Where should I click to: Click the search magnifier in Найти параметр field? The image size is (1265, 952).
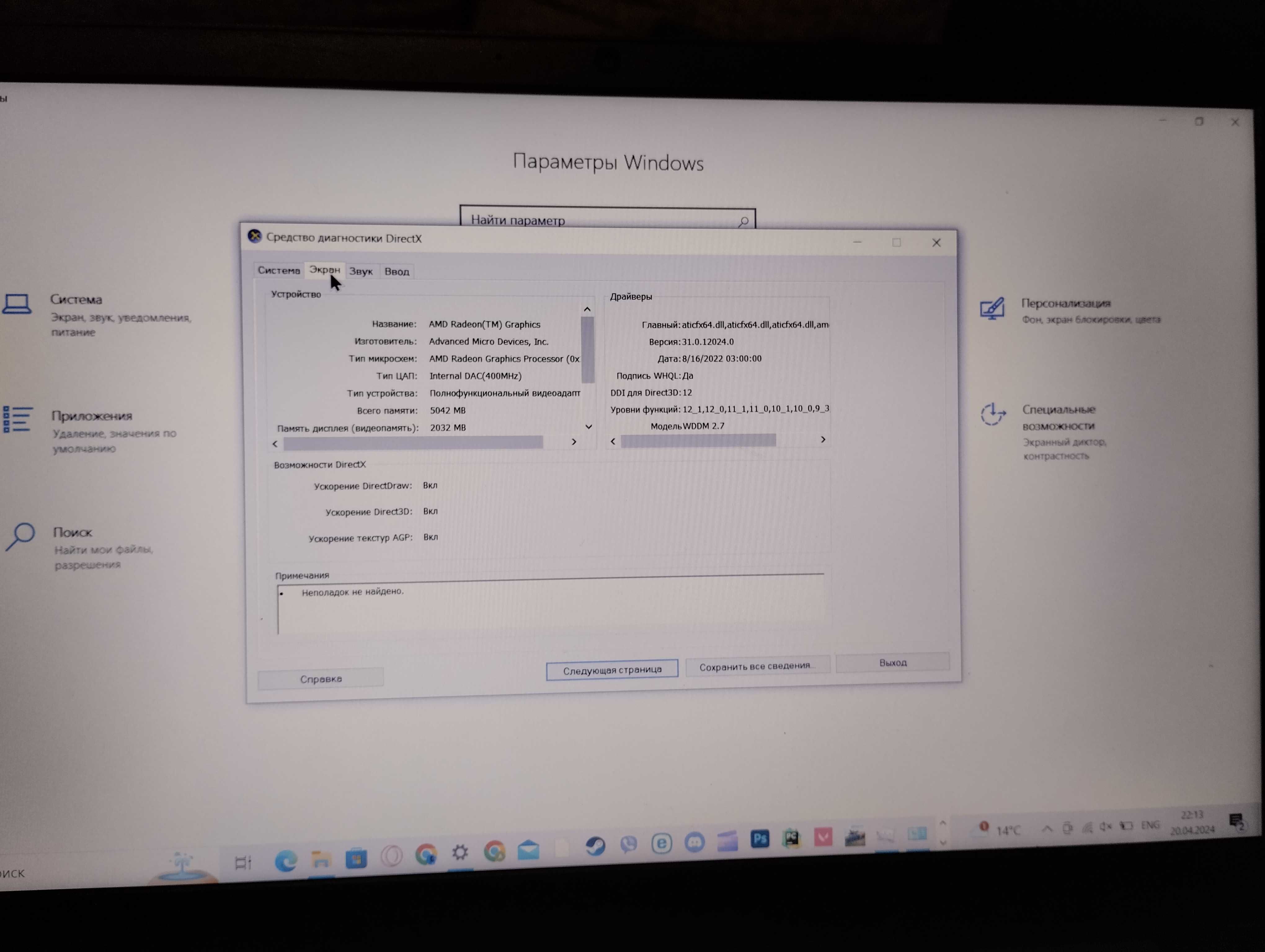(743, 221)
